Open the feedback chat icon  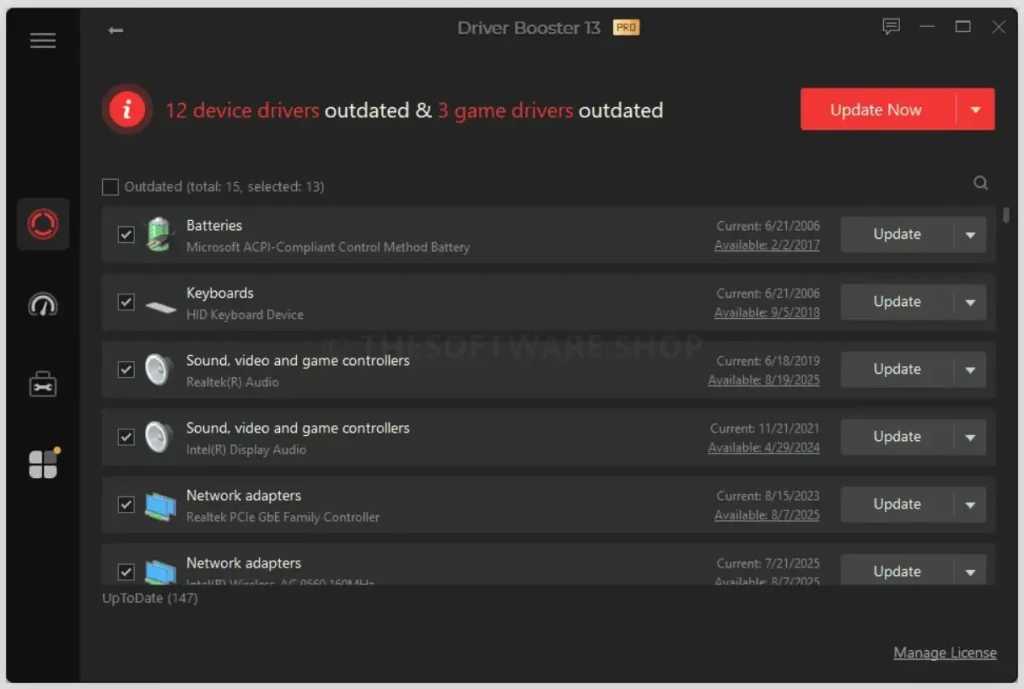(x=891, y=27)
